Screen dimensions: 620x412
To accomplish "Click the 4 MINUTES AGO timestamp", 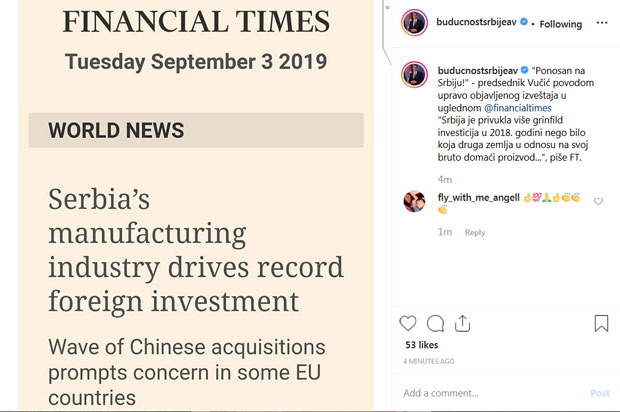I will (x=430, y=361).
